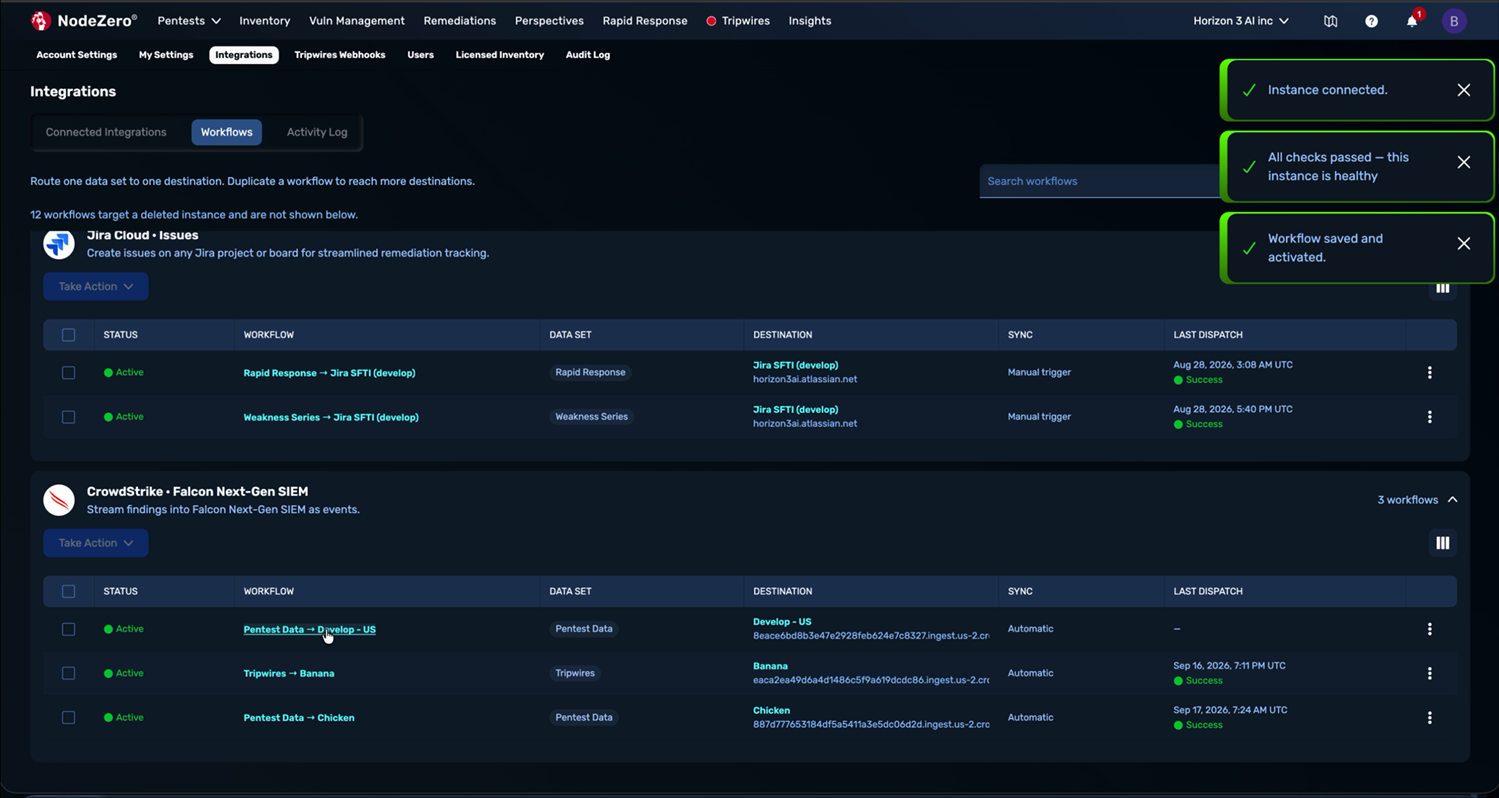The height and width of the screenshot is (798, 1499).
Task: Open the map/book icon in top bar
Action: [x=1330, y=21]
